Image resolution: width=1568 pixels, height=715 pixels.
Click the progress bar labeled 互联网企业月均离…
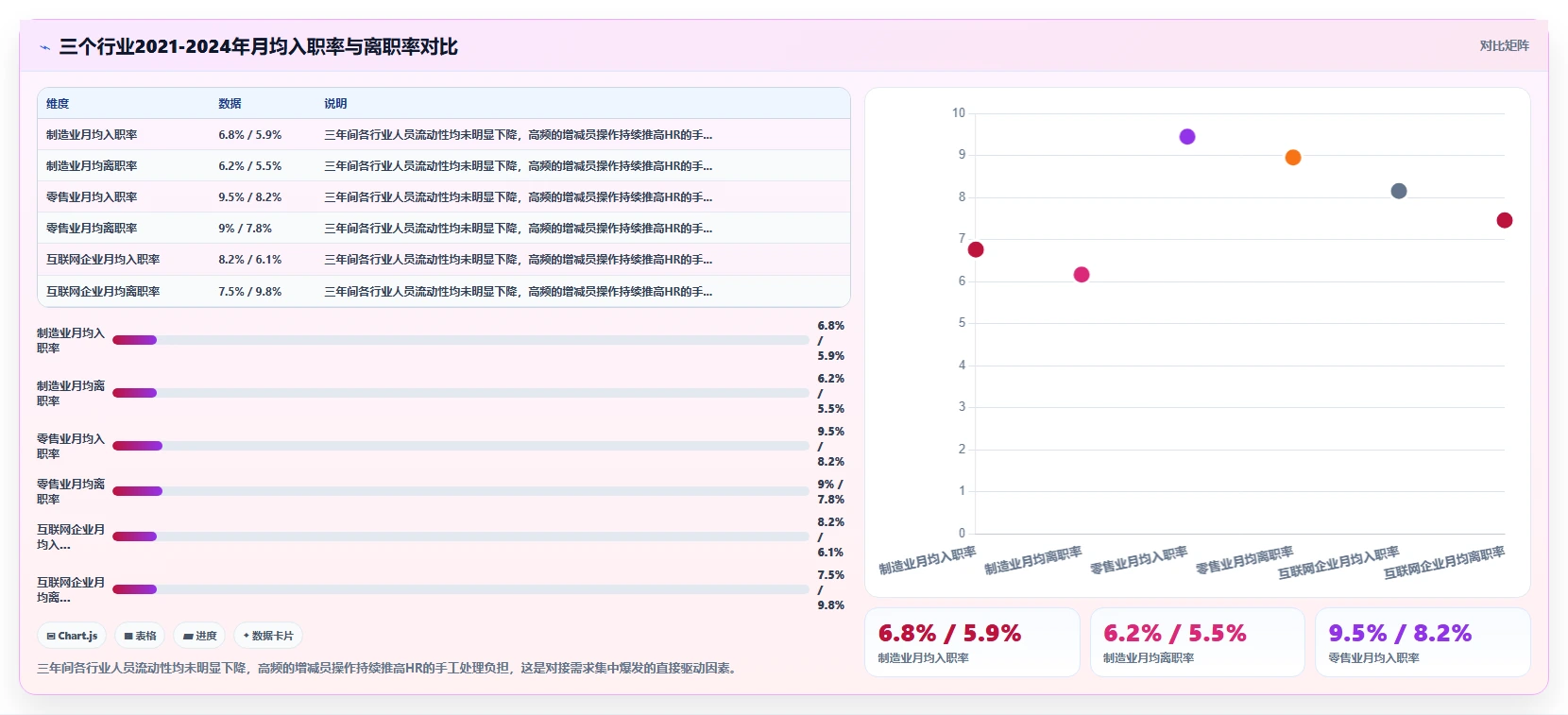pos(461,589)
